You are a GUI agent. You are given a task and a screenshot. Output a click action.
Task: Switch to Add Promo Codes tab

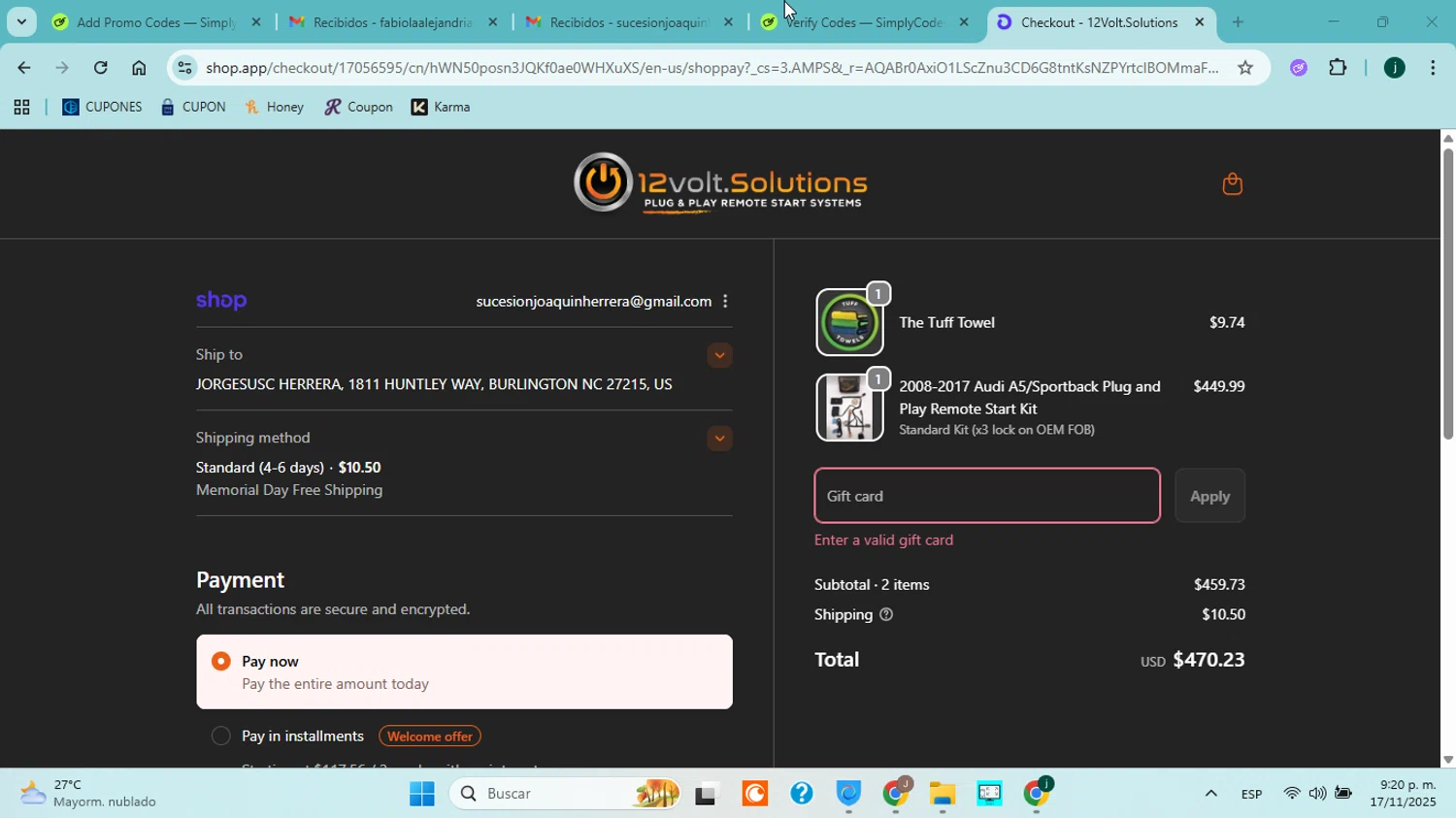pyautogui.click(x=157, y=22)
